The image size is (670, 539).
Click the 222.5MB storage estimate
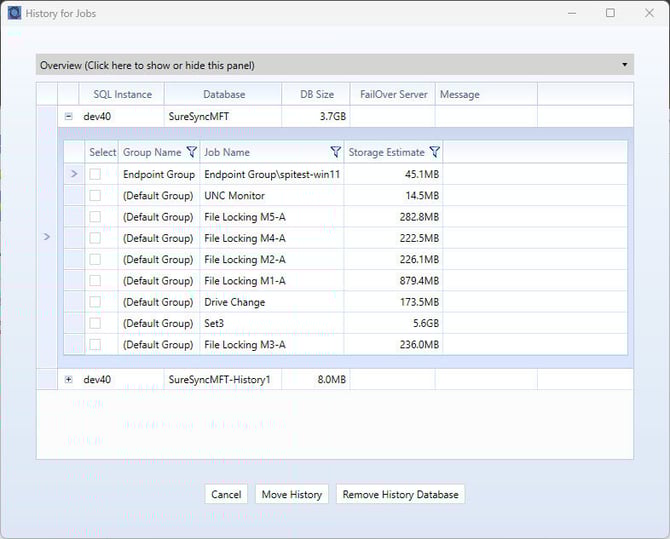point(419,238)
